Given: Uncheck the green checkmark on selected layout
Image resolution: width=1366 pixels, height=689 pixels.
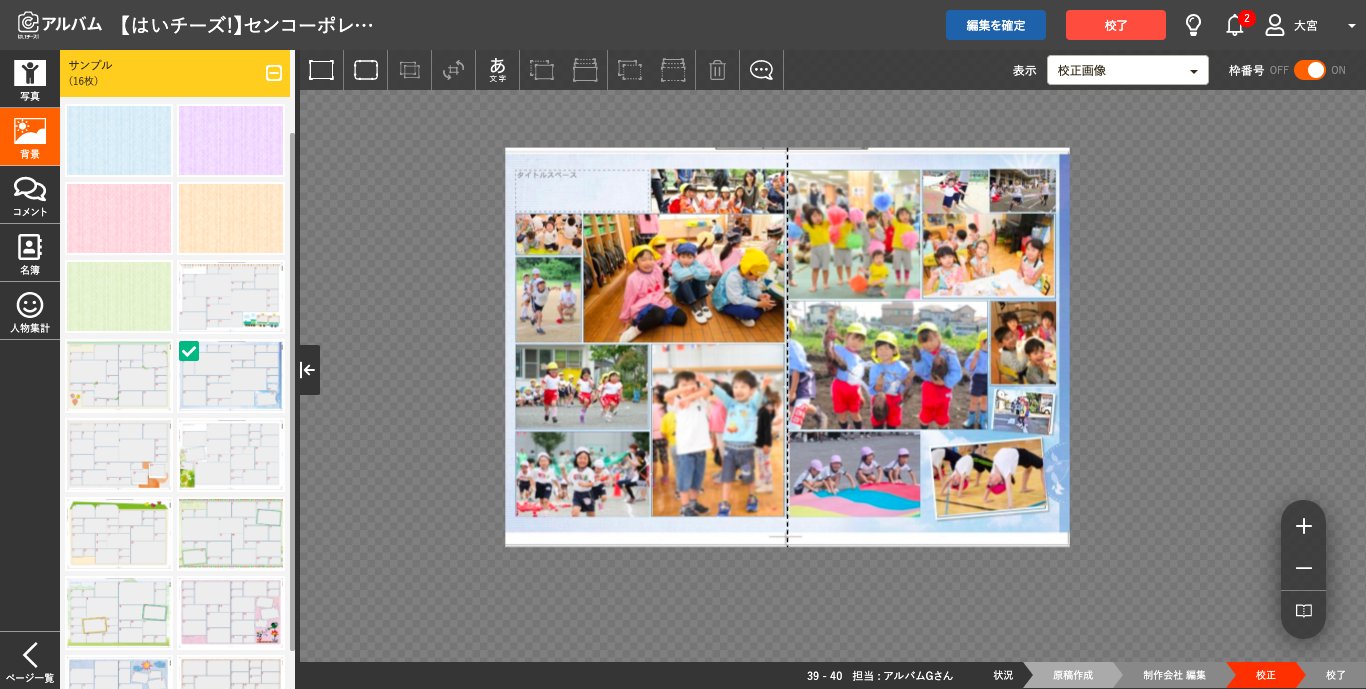Looking at the screenshot, I should click(189, 351).
